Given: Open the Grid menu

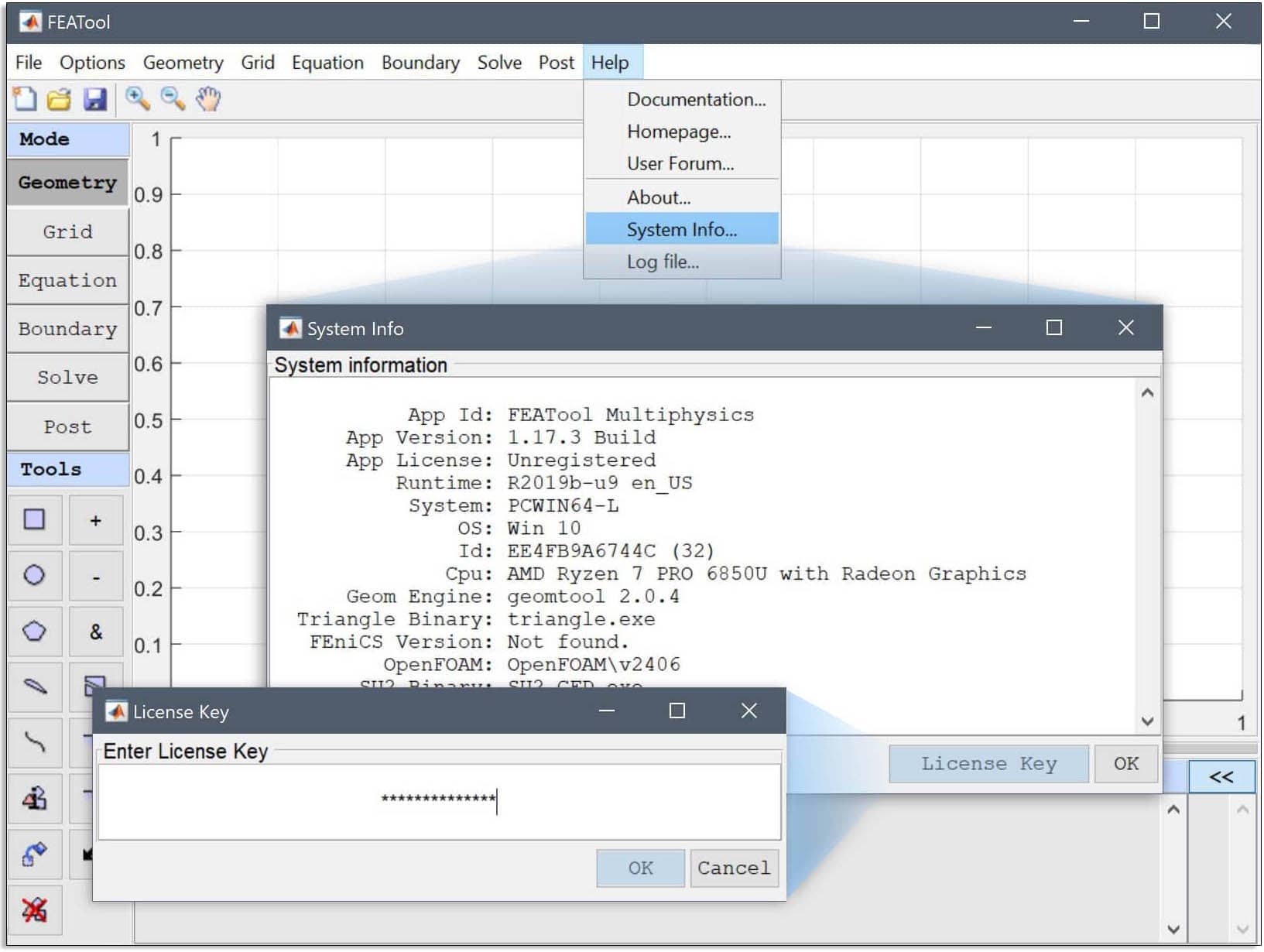Looking at the screenshot, I should tap(258, 63).
